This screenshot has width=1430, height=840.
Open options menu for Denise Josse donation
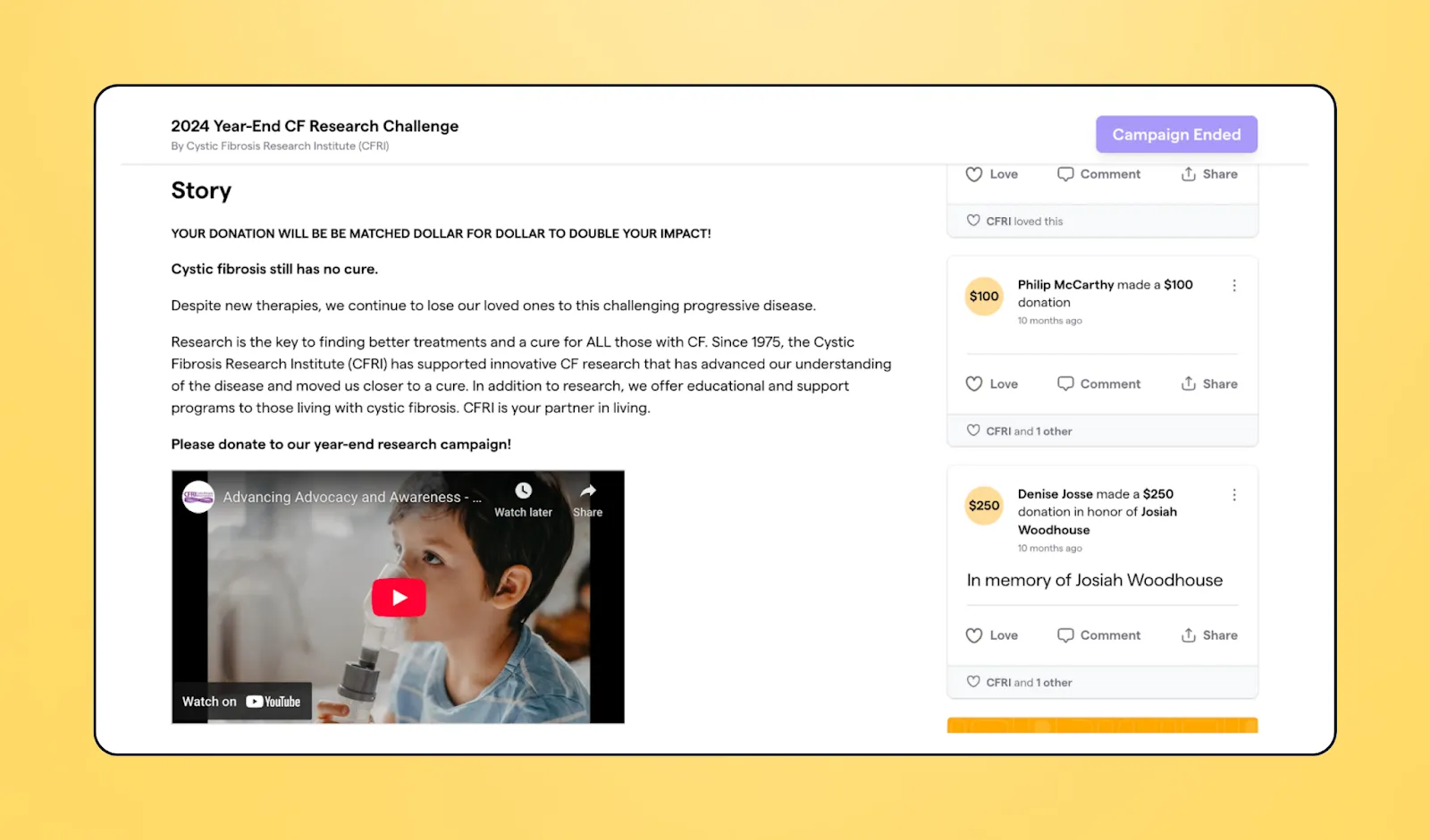1234,495
